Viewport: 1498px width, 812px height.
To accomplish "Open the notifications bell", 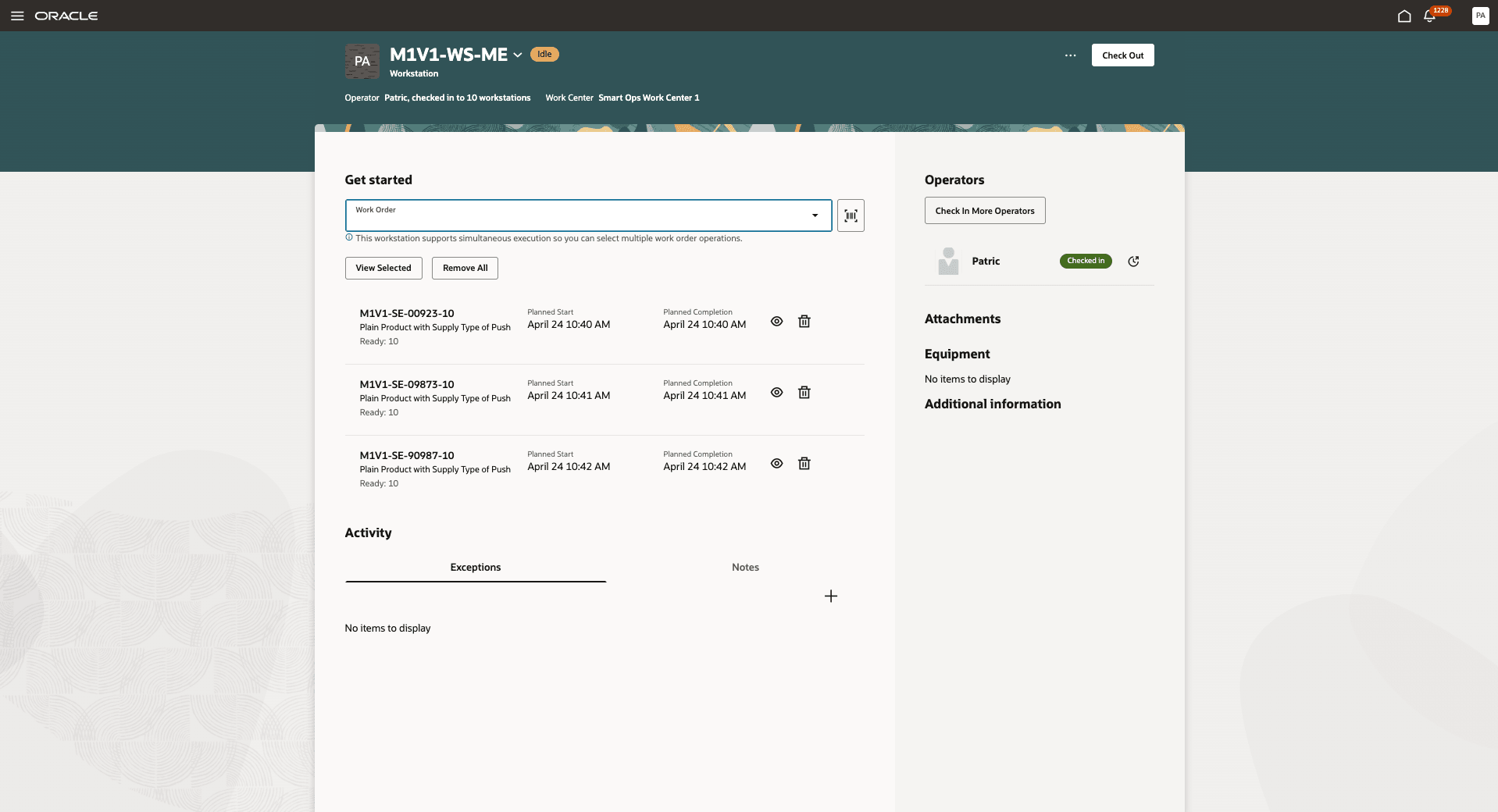I will pyautogui.click(x=1429, y=16).
